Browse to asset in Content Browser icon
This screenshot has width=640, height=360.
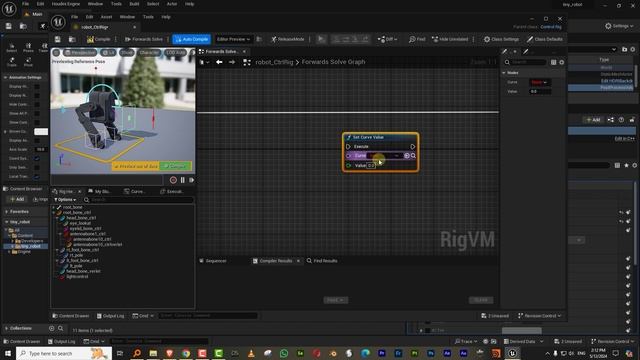click(x=72, y=39)
